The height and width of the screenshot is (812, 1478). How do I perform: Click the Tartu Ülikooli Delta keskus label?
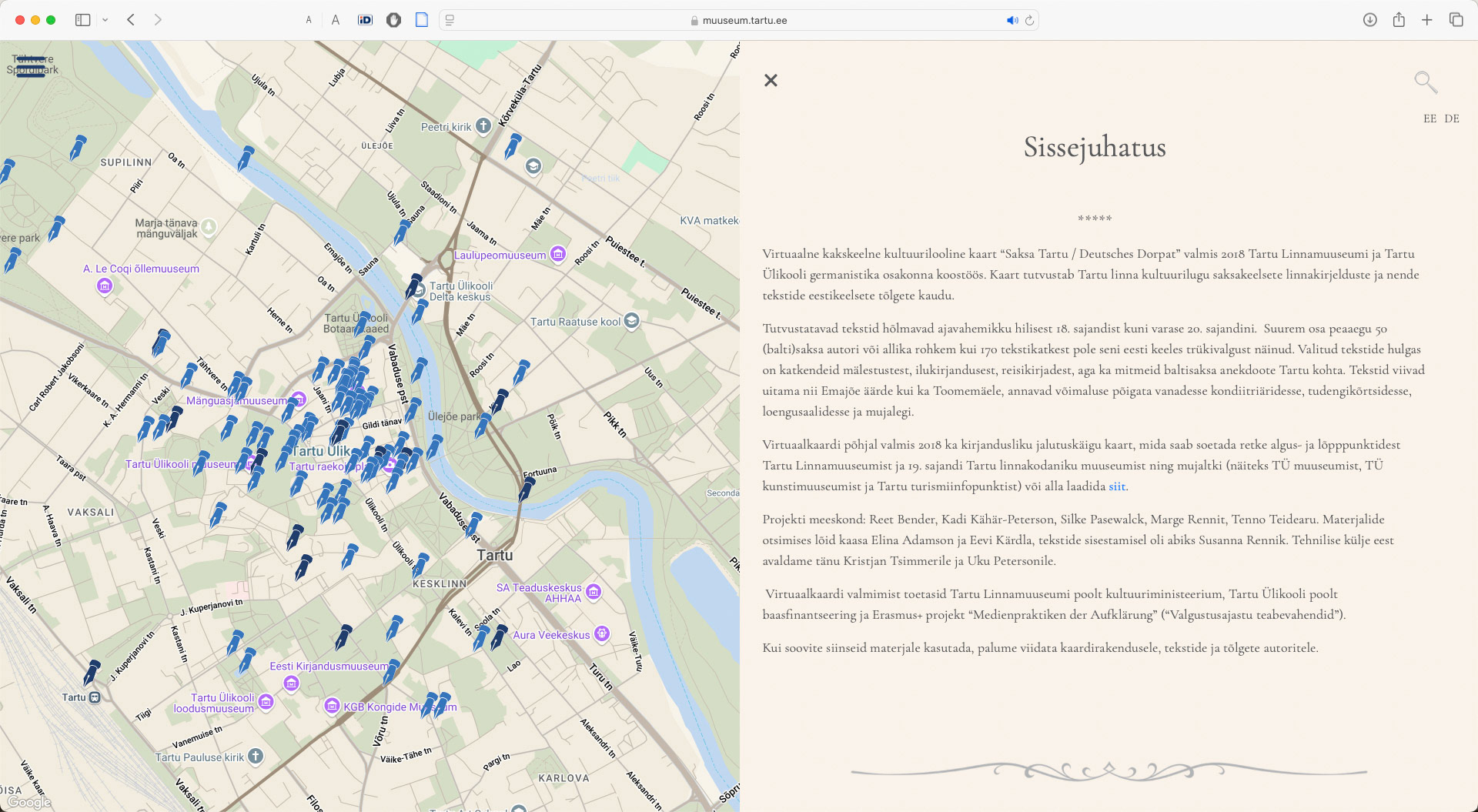[x=461, y=291]
